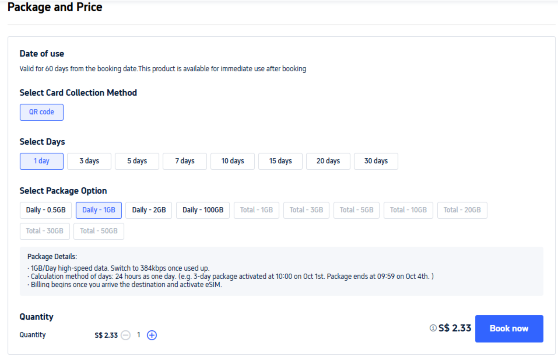Click the disabled Total - 50GB option
The image size is (558, 360).
coord(99,231)
